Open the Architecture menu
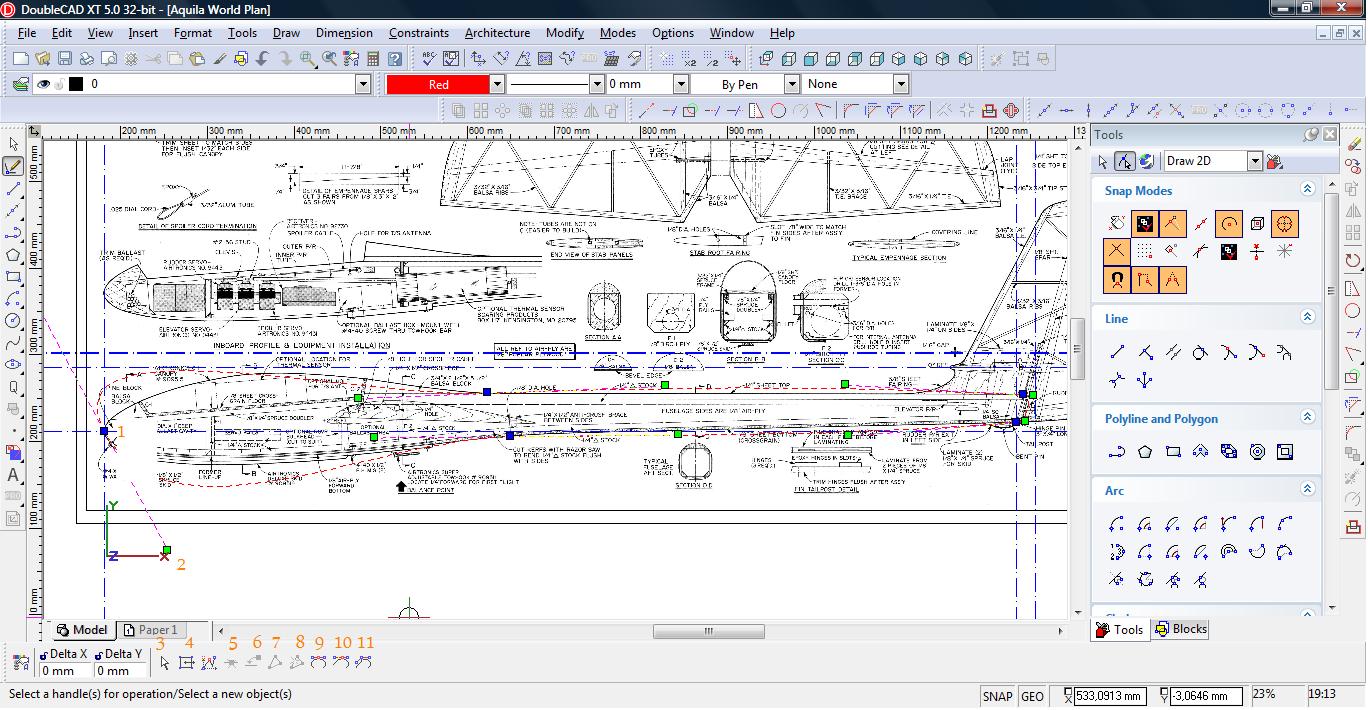The image size is (1368, 710). coord(497,33)
